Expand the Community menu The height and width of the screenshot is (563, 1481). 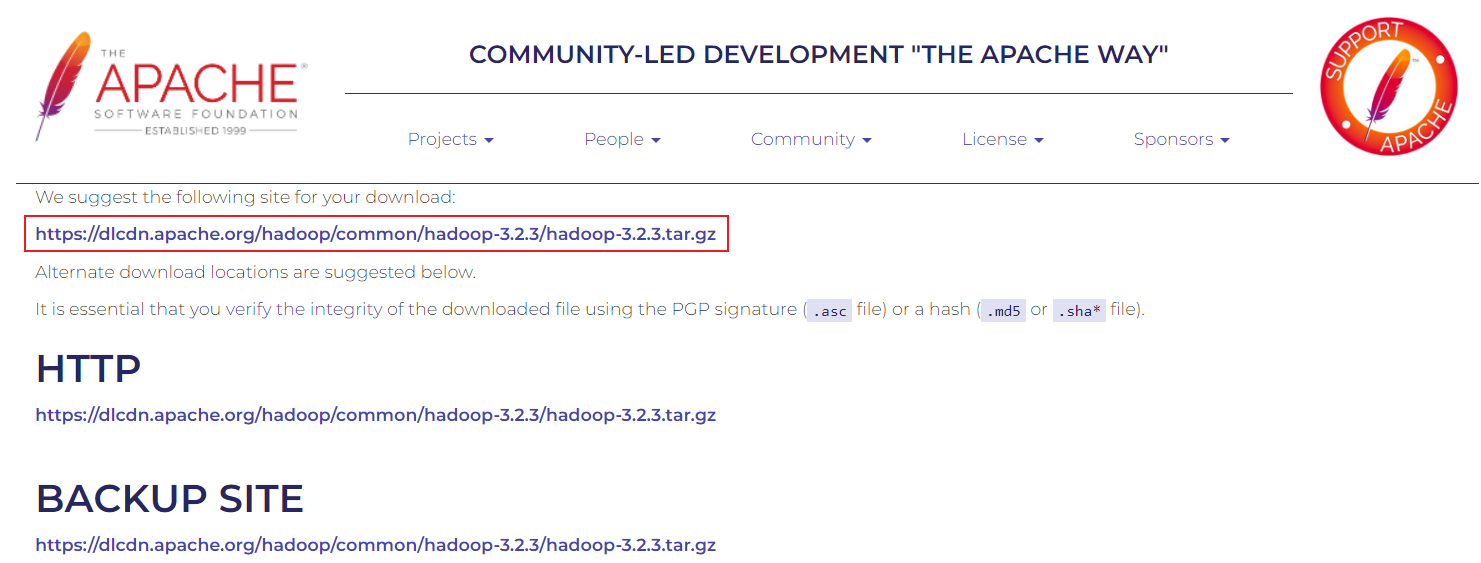[811, 139]
